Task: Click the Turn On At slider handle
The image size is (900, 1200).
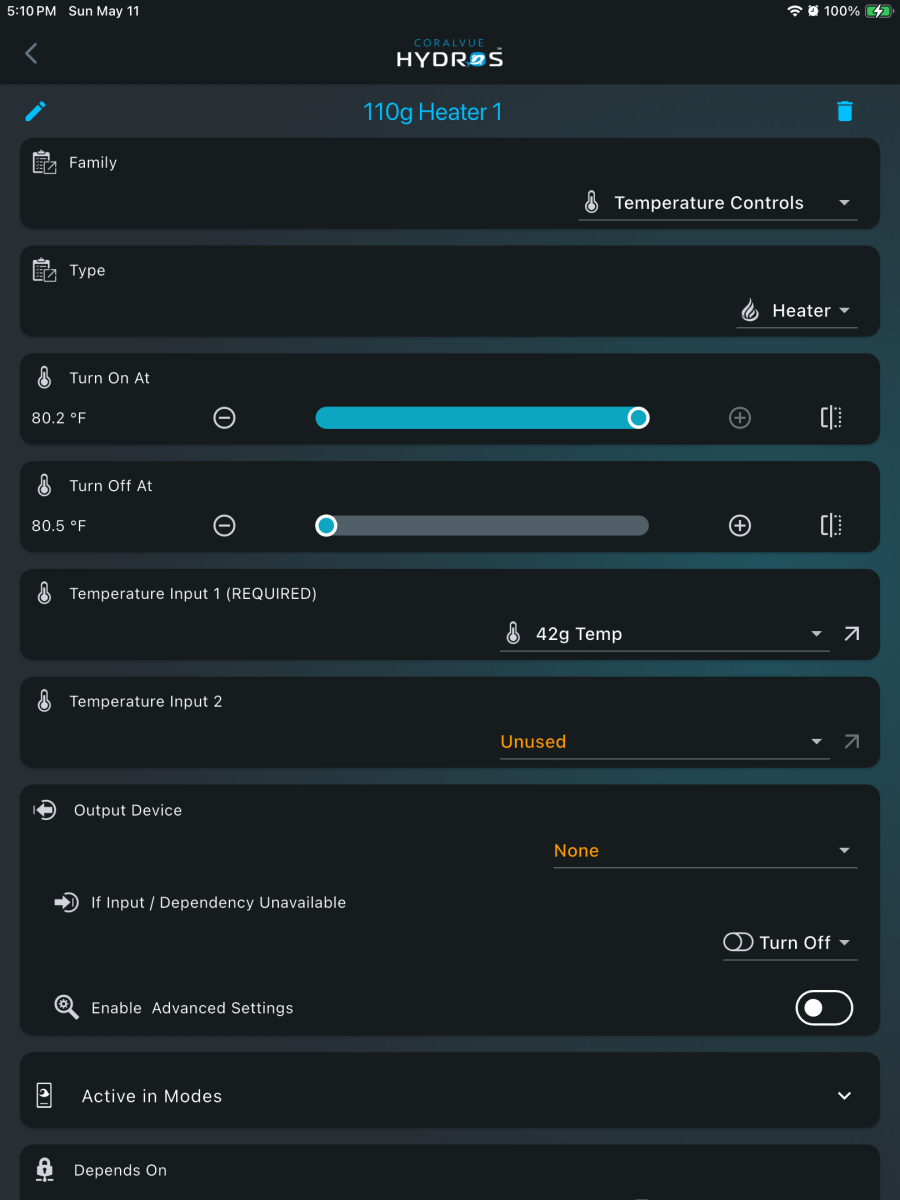Action: pyautogui.click(x=638, y=418)
